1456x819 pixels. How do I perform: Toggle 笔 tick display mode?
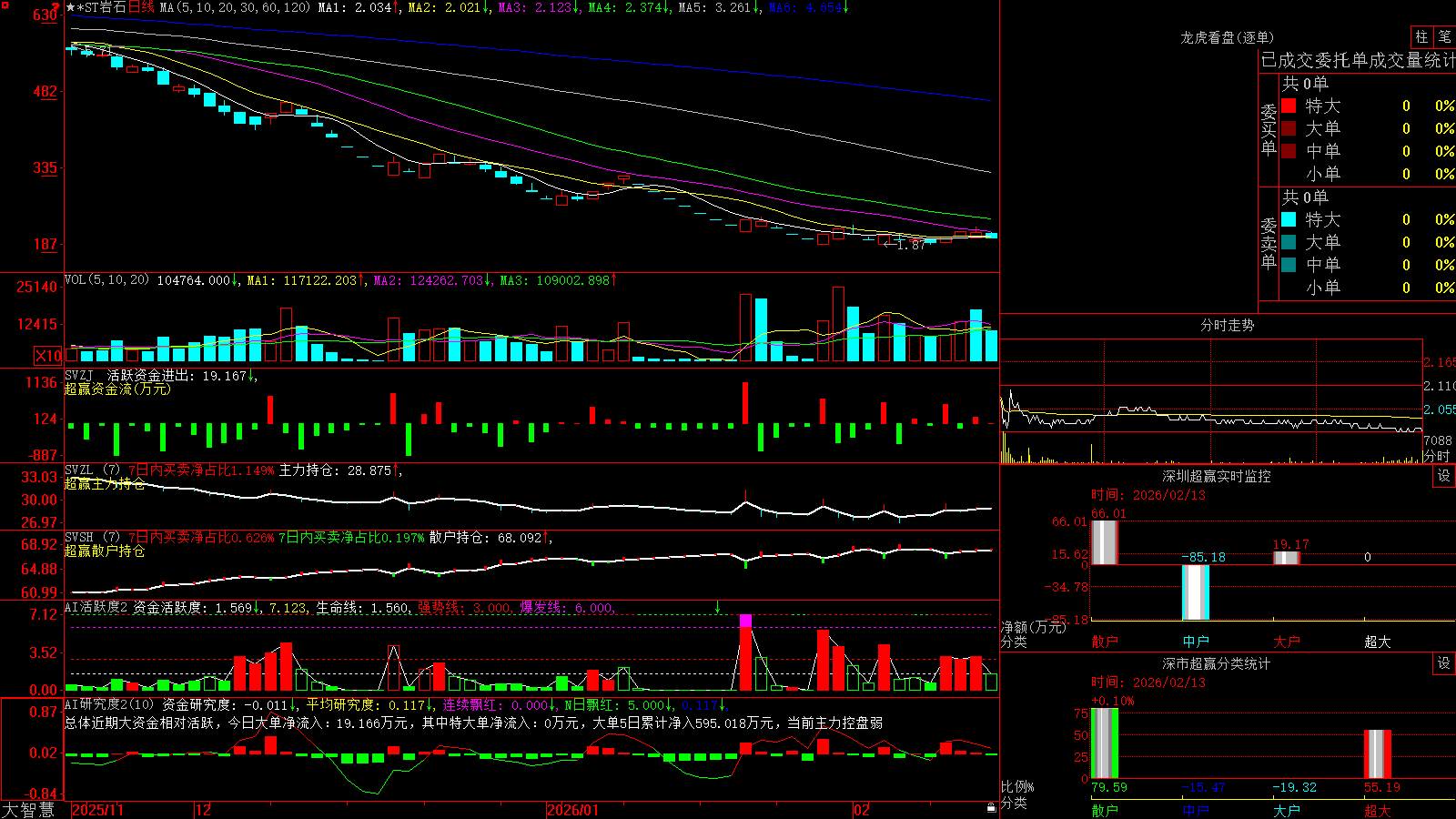[1444, 37]
